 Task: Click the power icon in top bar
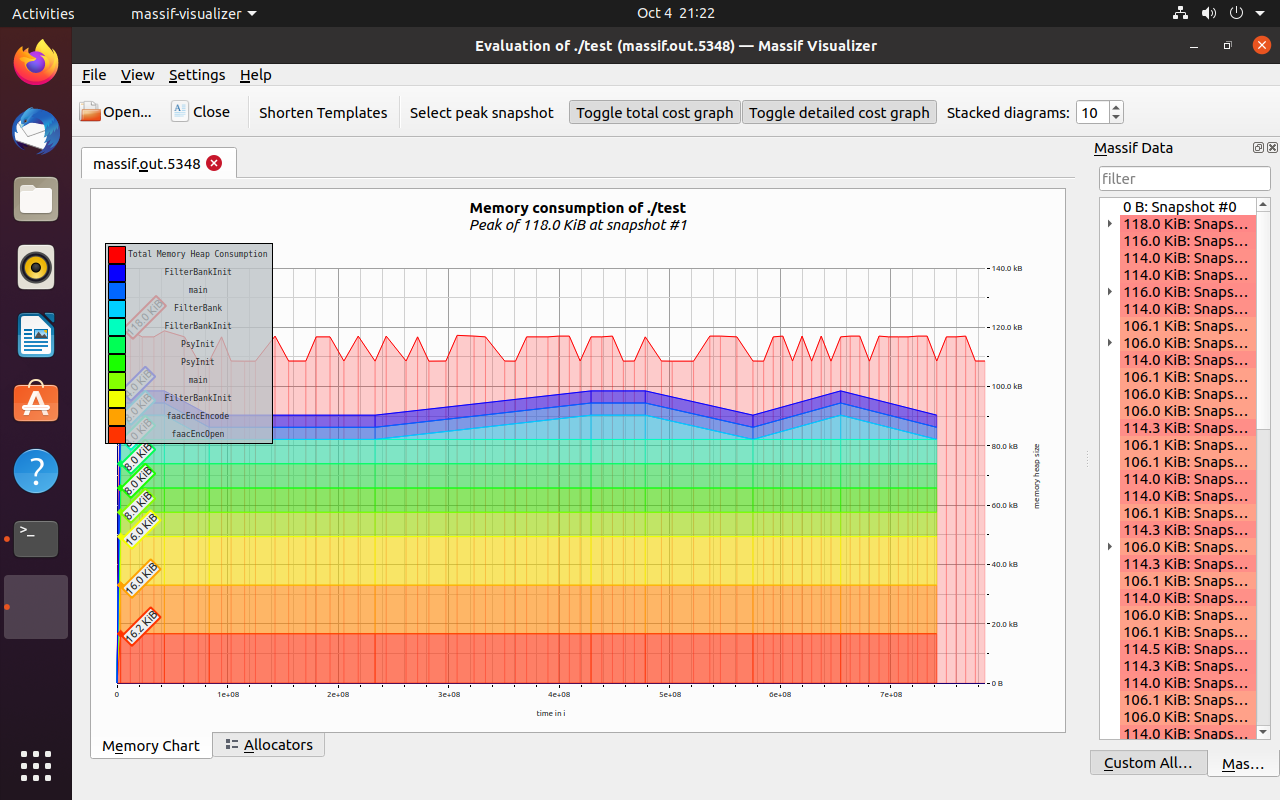point(1236,13)
